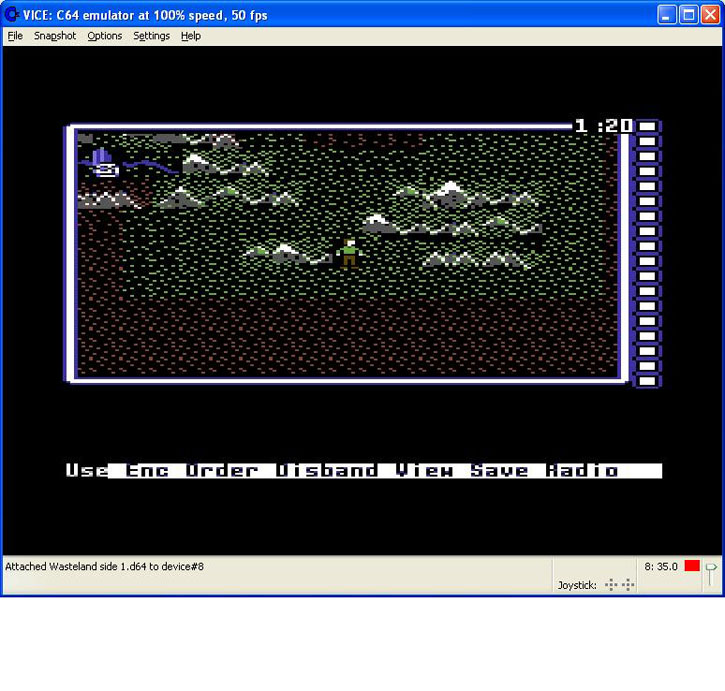Maximize the VICE emulator window
Screen dimensions: 725x691
[688, 15]
